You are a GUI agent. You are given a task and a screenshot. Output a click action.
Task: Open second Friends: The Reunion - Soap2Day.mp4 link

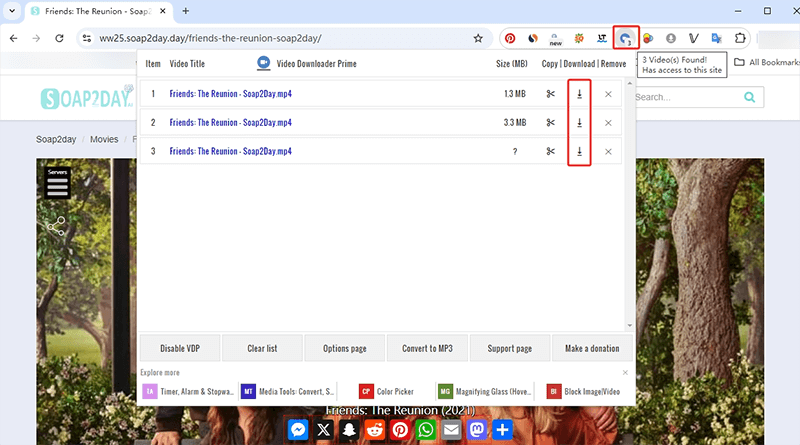[231, 122]
